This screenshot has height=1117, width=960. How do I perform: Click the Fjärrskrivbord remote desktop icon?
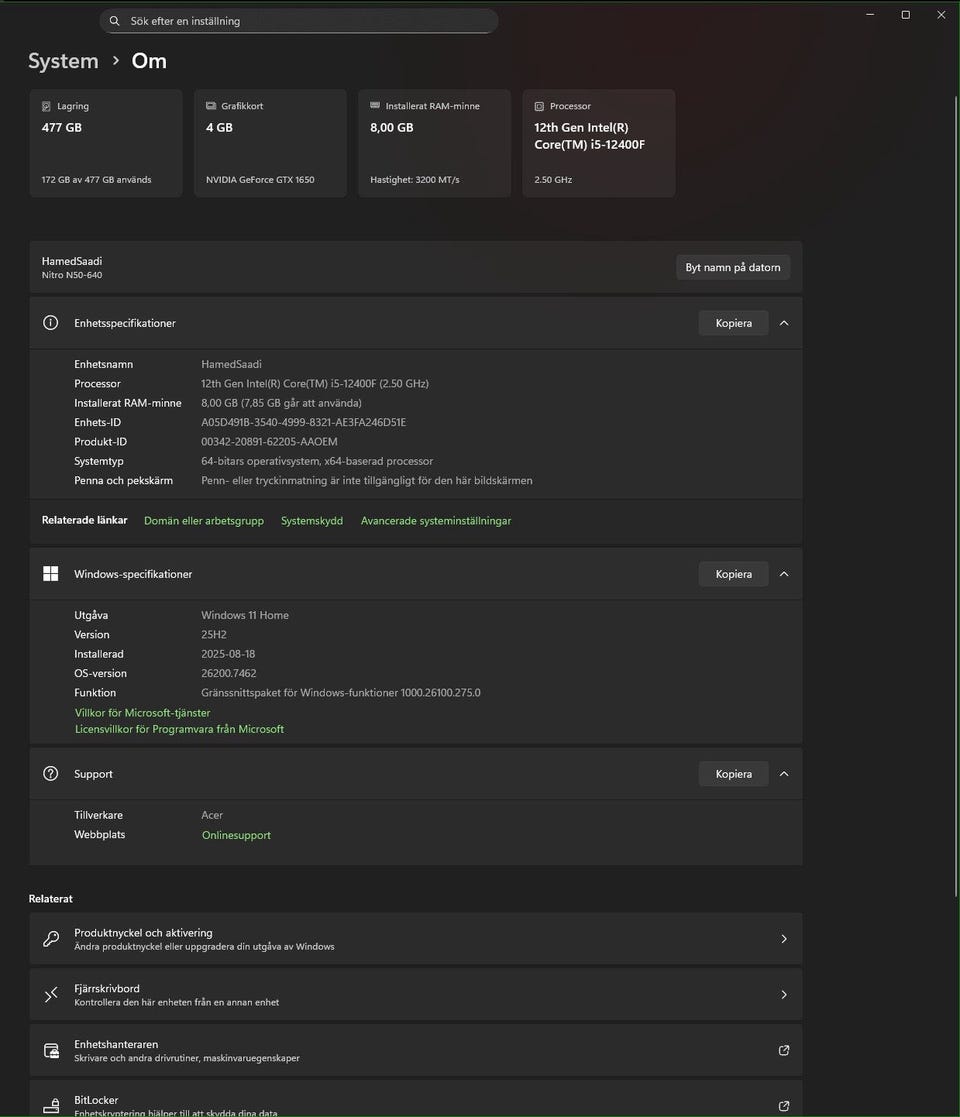pos(51,995)
